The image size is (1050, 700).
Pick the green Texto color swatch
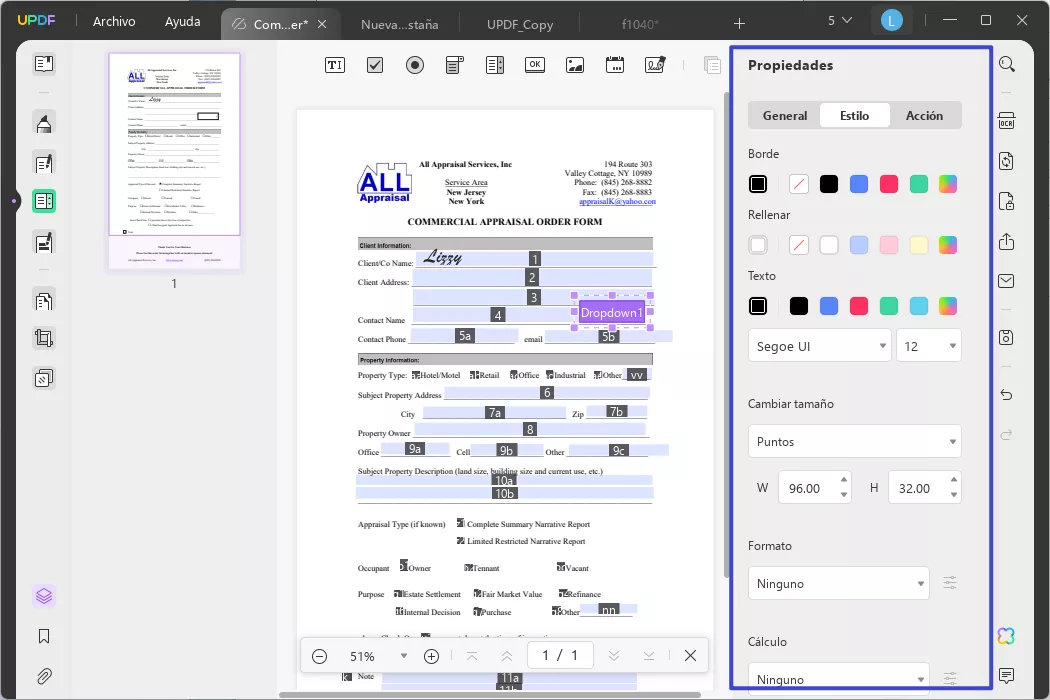[x=889, y=306]
